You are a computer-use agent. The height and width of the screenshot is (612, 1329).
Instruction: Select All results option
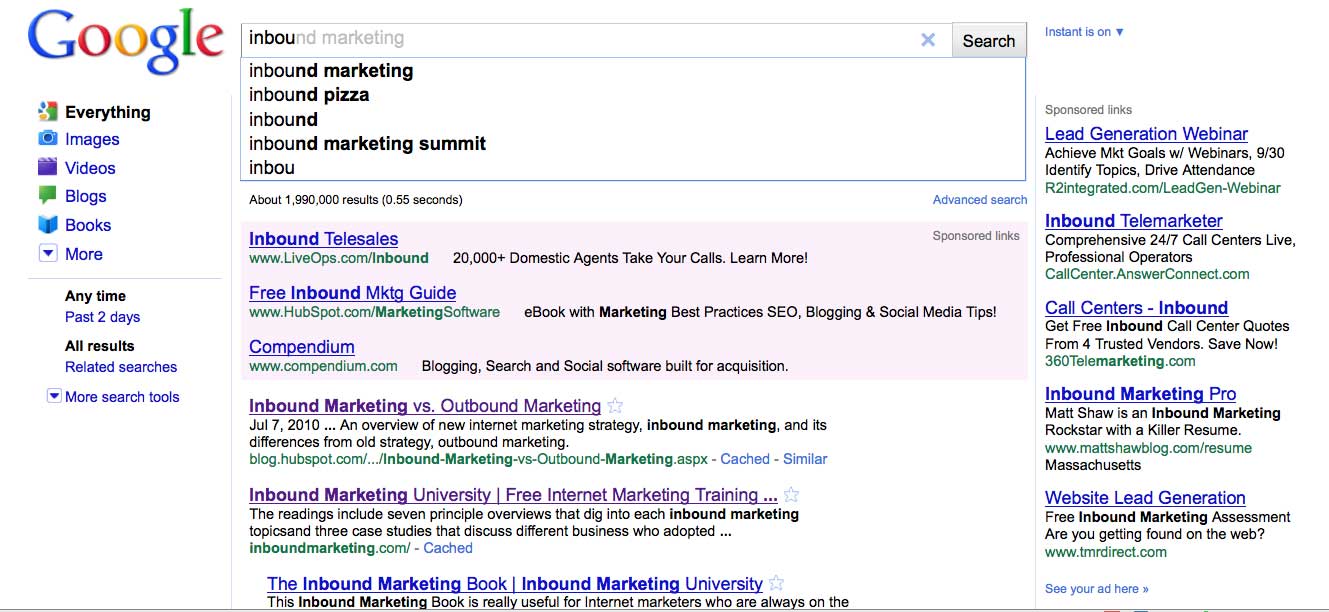[99, 346]
